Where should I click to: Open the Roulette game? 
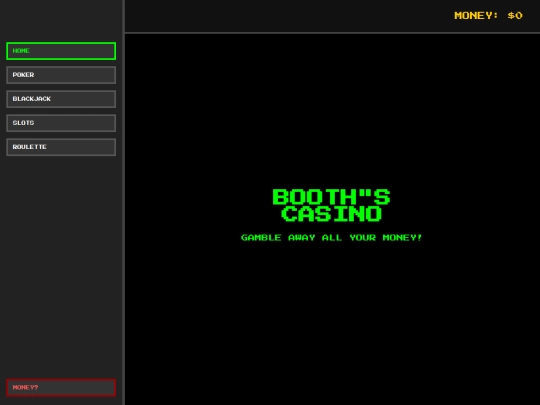click(x=61, y=147)
